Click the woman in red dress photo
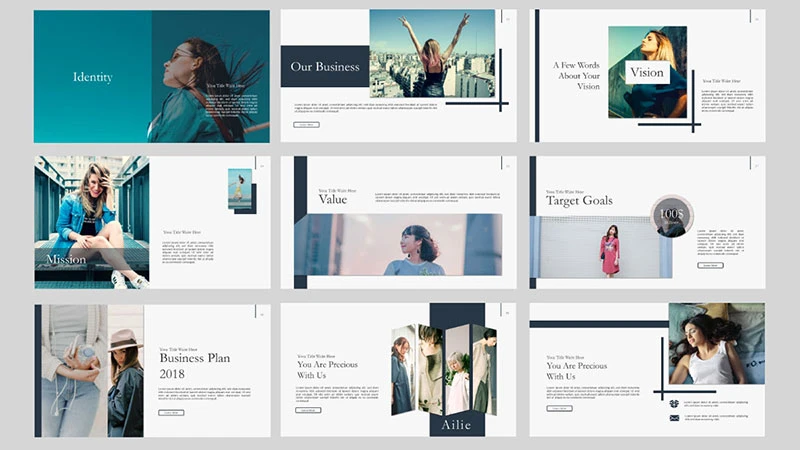 tap(609, 248)
